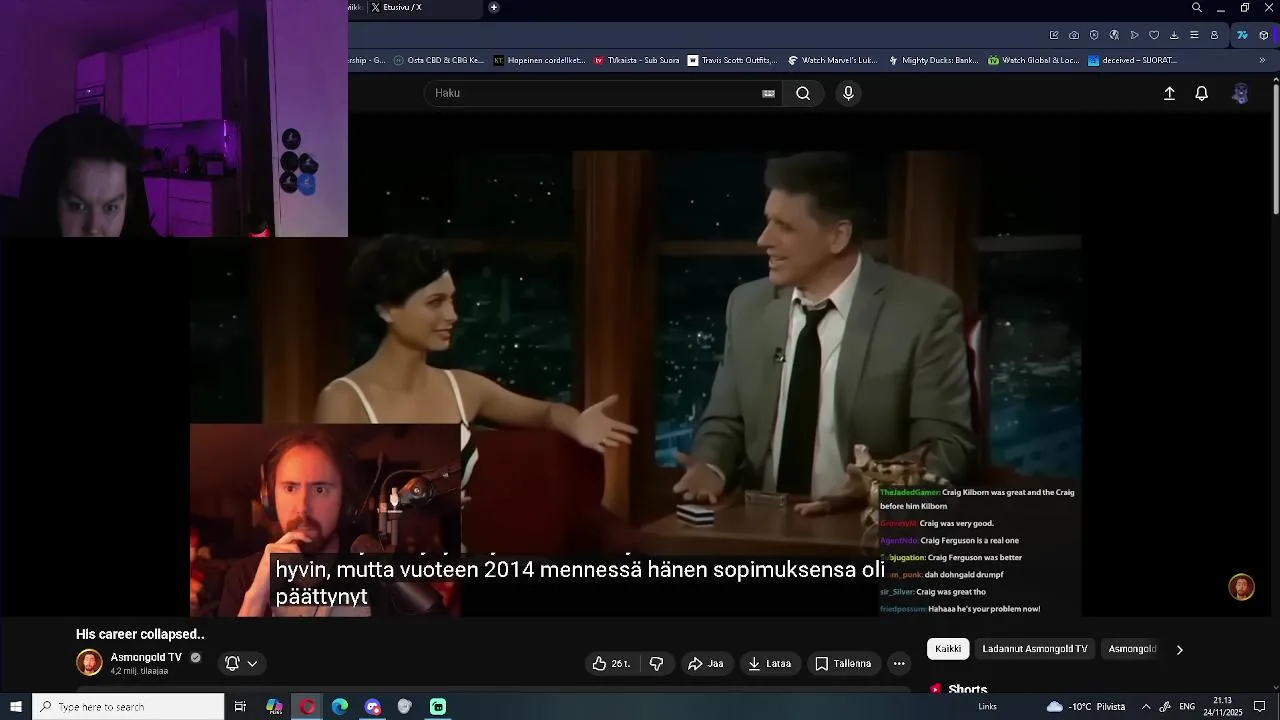Share video with the Jaa button
1280x720 pixels.
706,663
